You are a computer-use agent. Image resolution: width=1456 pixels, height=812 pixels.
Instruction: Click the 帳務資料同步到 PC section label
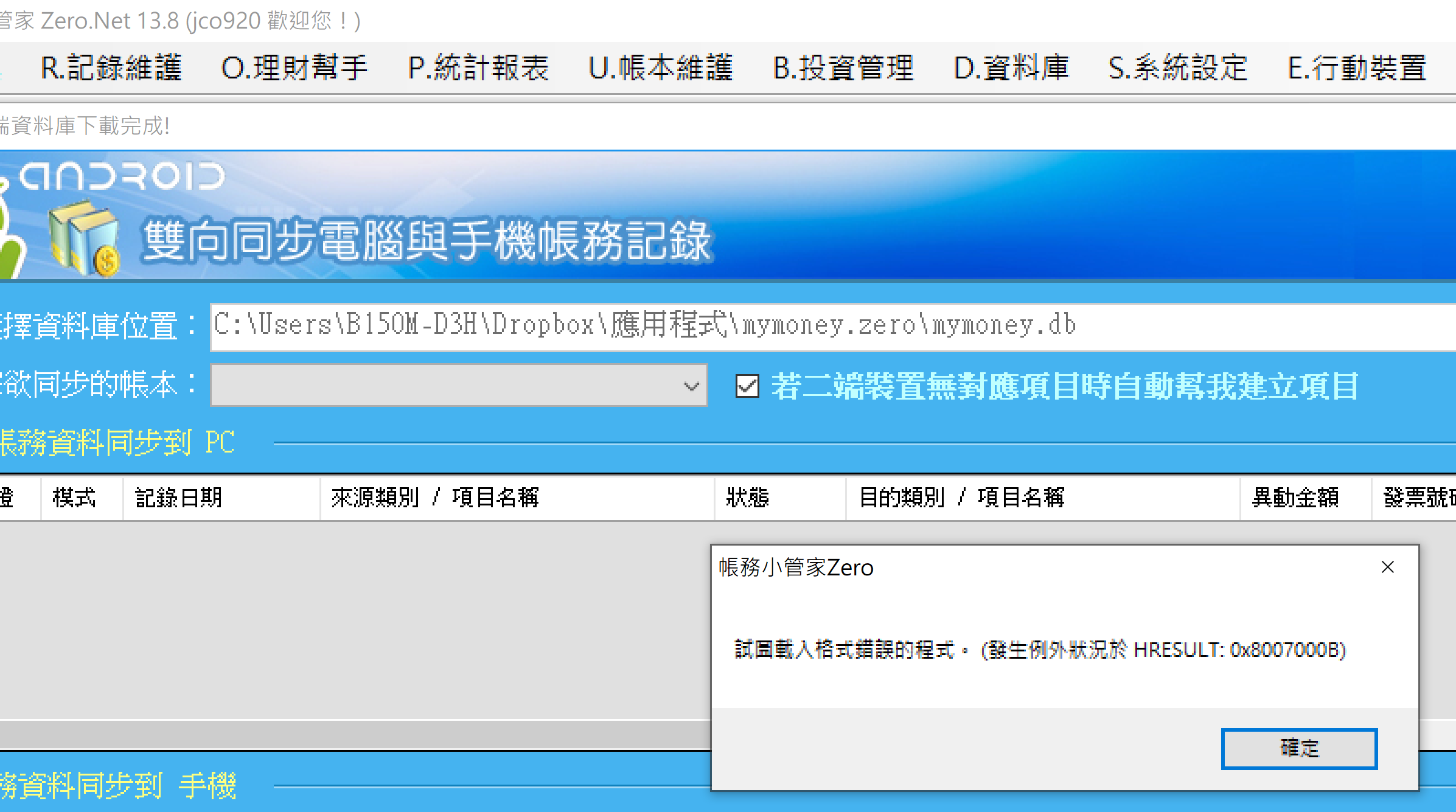(x=117, y=442)
